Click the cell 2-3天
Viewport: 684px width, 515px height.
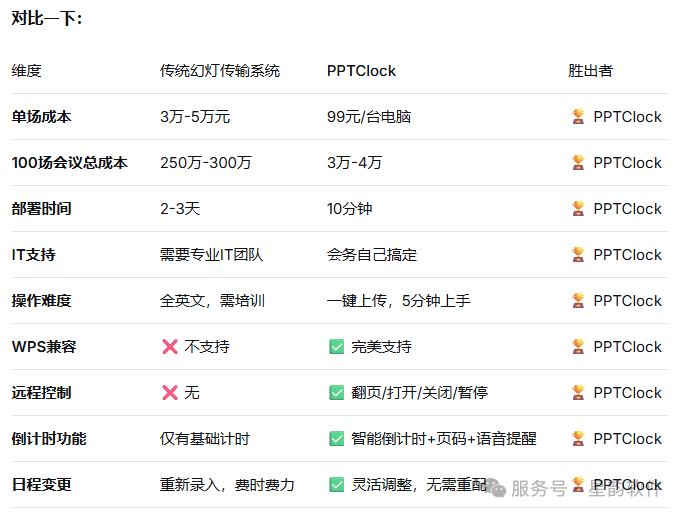click(x=180, y=209)
